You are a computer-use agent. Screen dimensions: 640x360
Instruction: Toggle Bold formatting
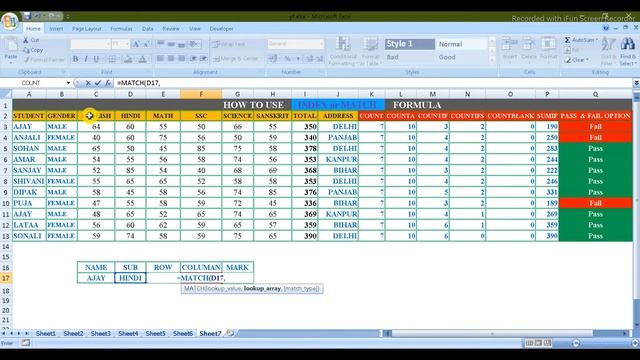point(75,59)
